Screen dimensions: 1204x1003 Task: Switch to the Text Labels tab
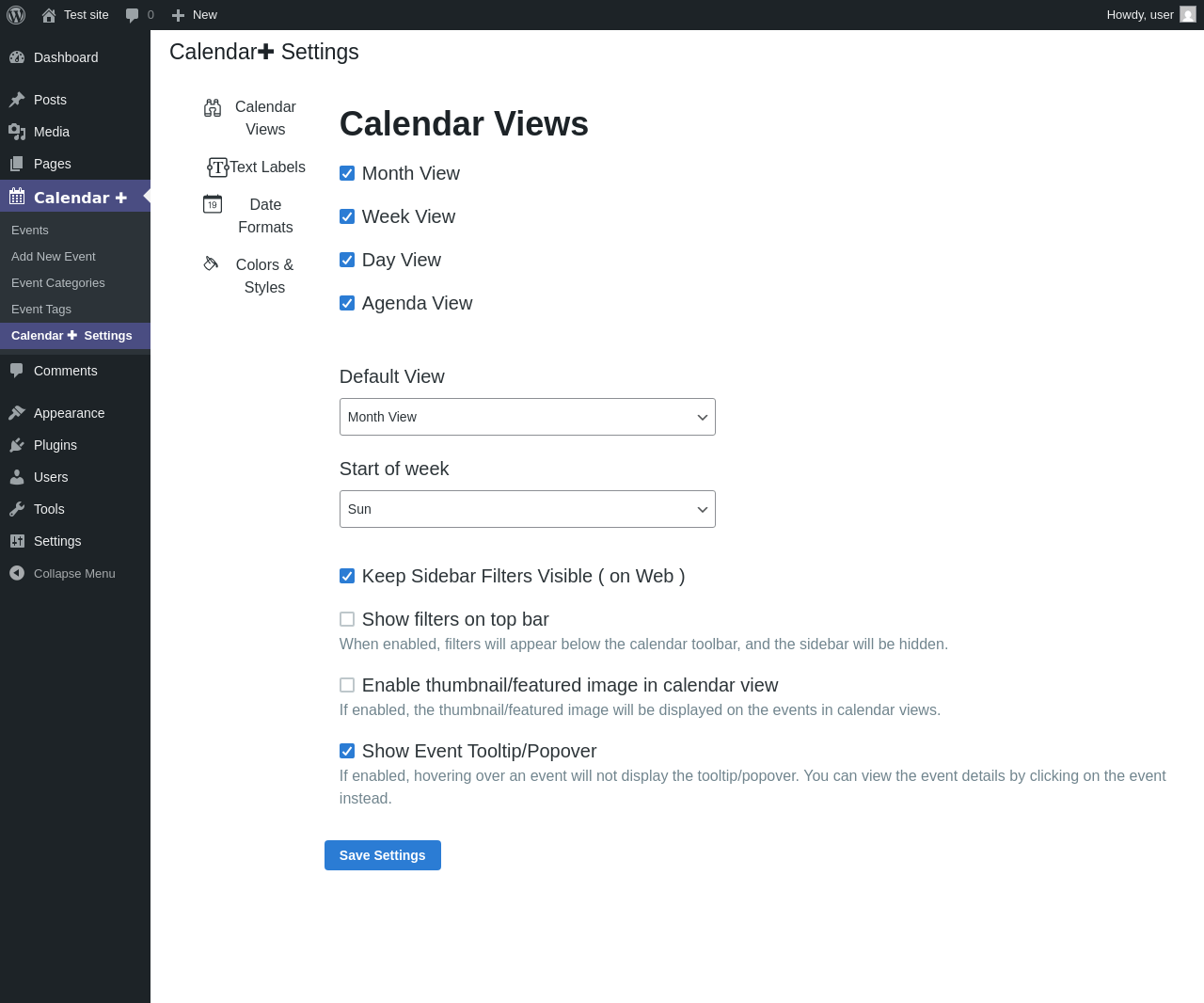(256, 167)
